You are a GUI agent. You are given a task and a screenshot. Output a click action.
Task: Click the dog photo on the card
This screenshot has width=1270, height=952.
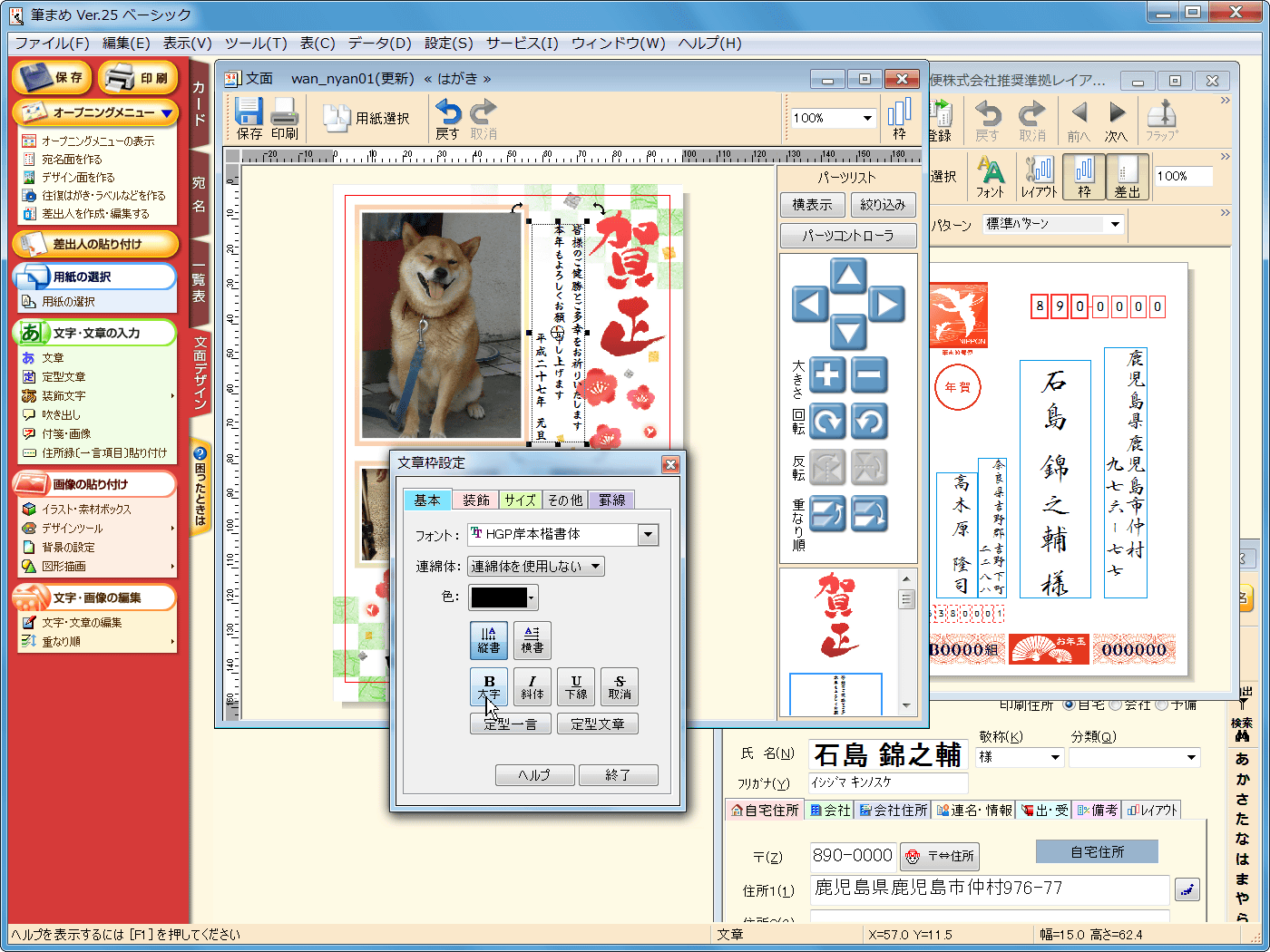pos(444,326)
